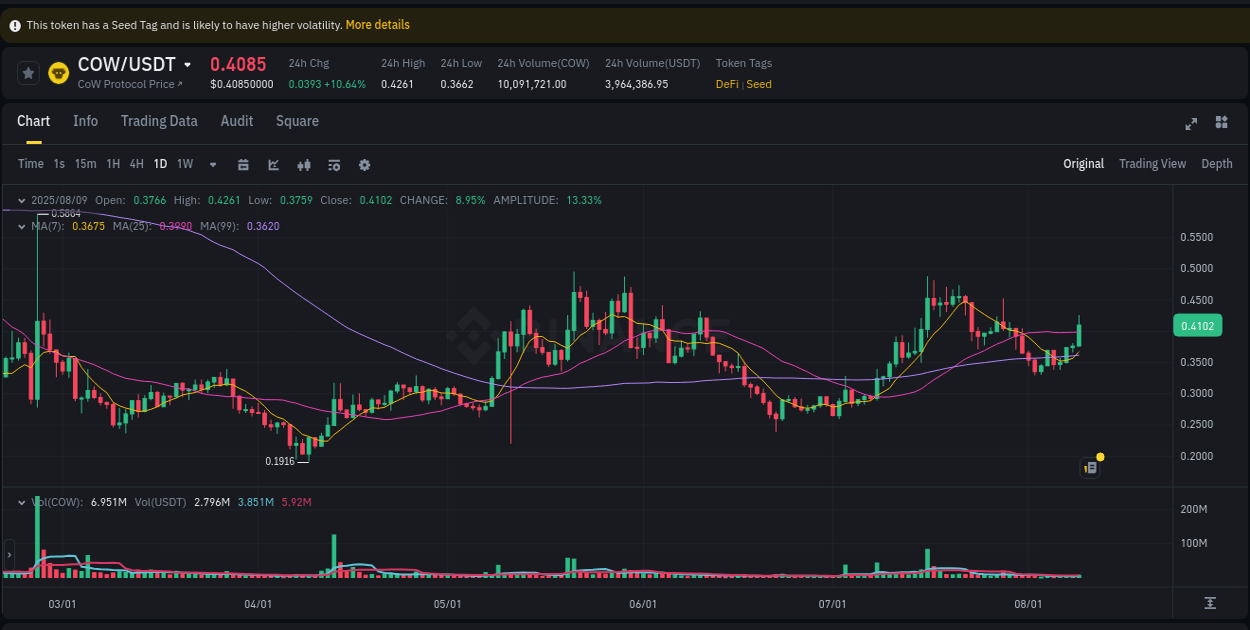The image size is (1250, 630).
Task: Collapse the OHLC info row chevron
Action: [x=21, y=200]
